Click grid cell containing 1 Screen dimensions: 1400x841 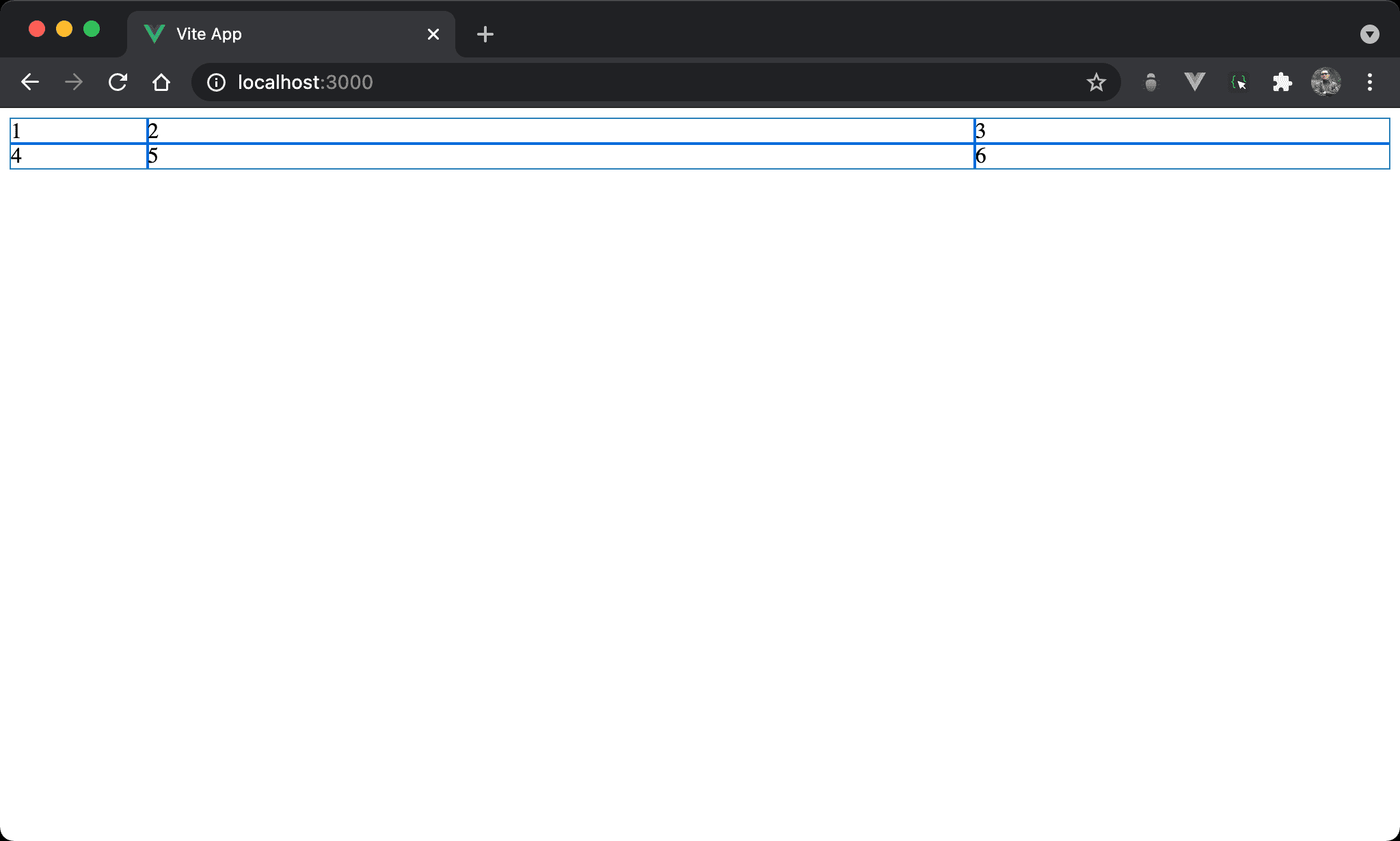(79, 131)
